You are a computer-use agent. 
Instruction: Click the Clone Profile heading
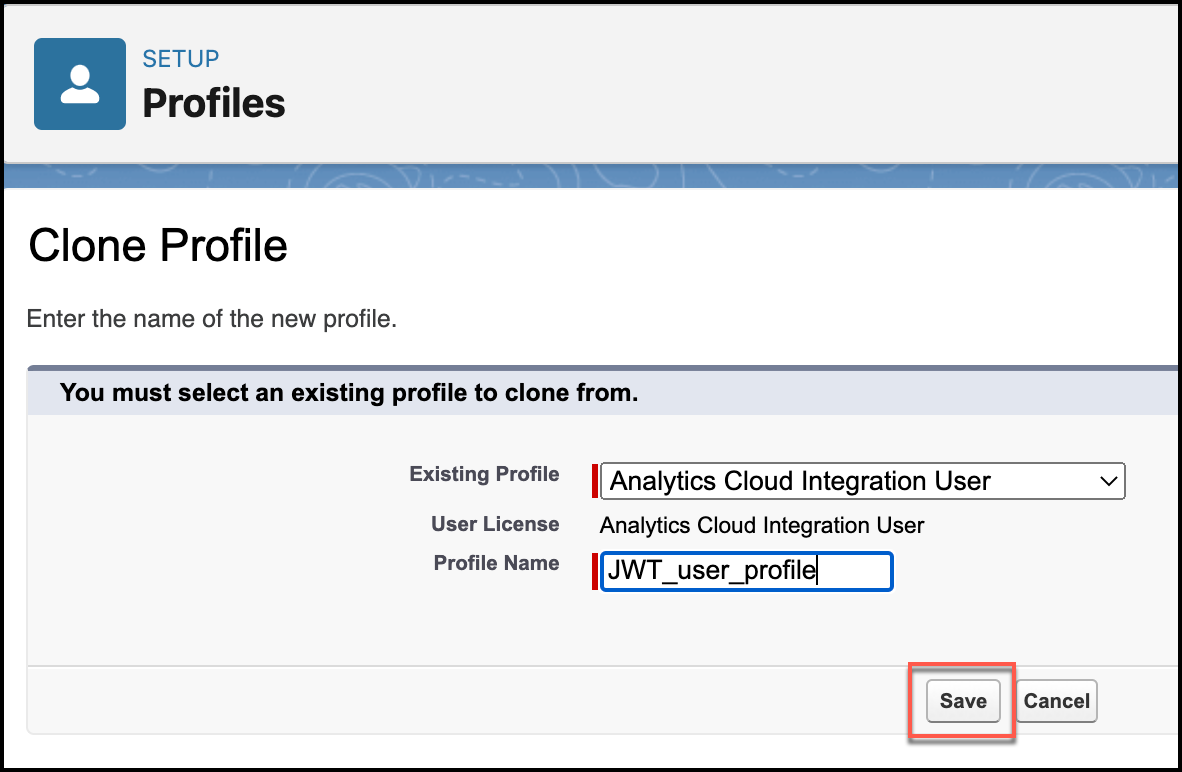[x=158, y=245]
